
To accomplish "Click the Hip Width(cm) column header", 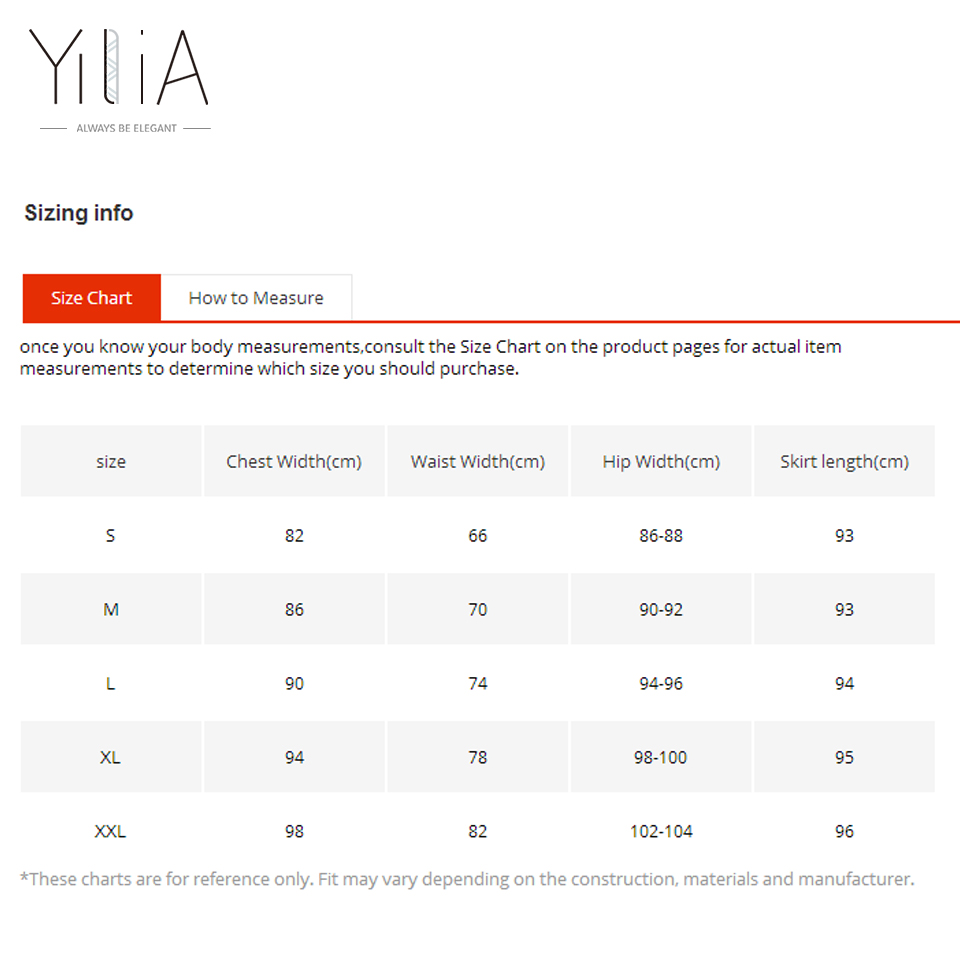I will click(x=661, y=461).
